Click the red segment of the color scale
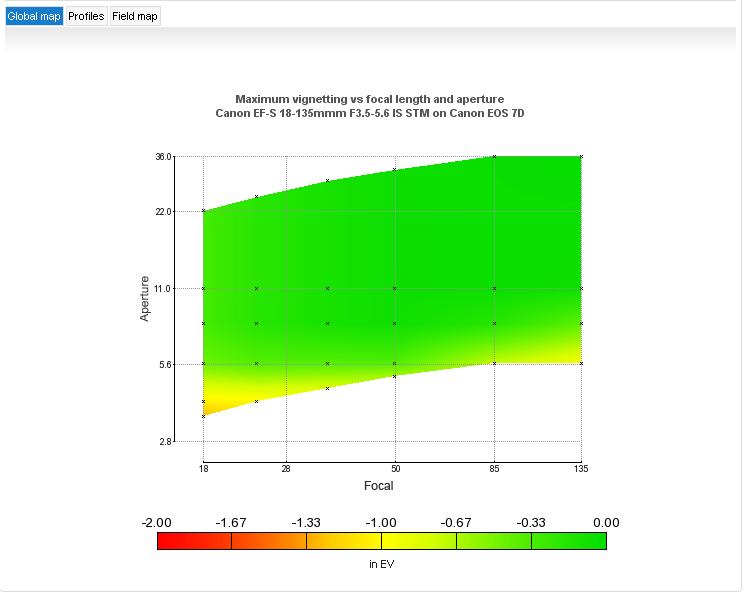The image size is (744, 595). click(195, 541)
